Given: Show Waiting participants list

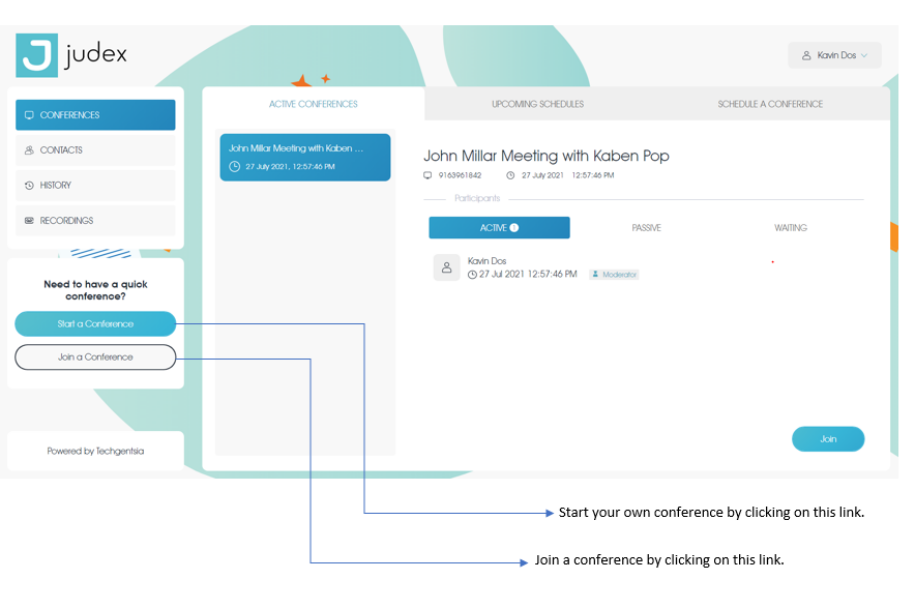Looking at the screenshot, I should coord(790,228).
